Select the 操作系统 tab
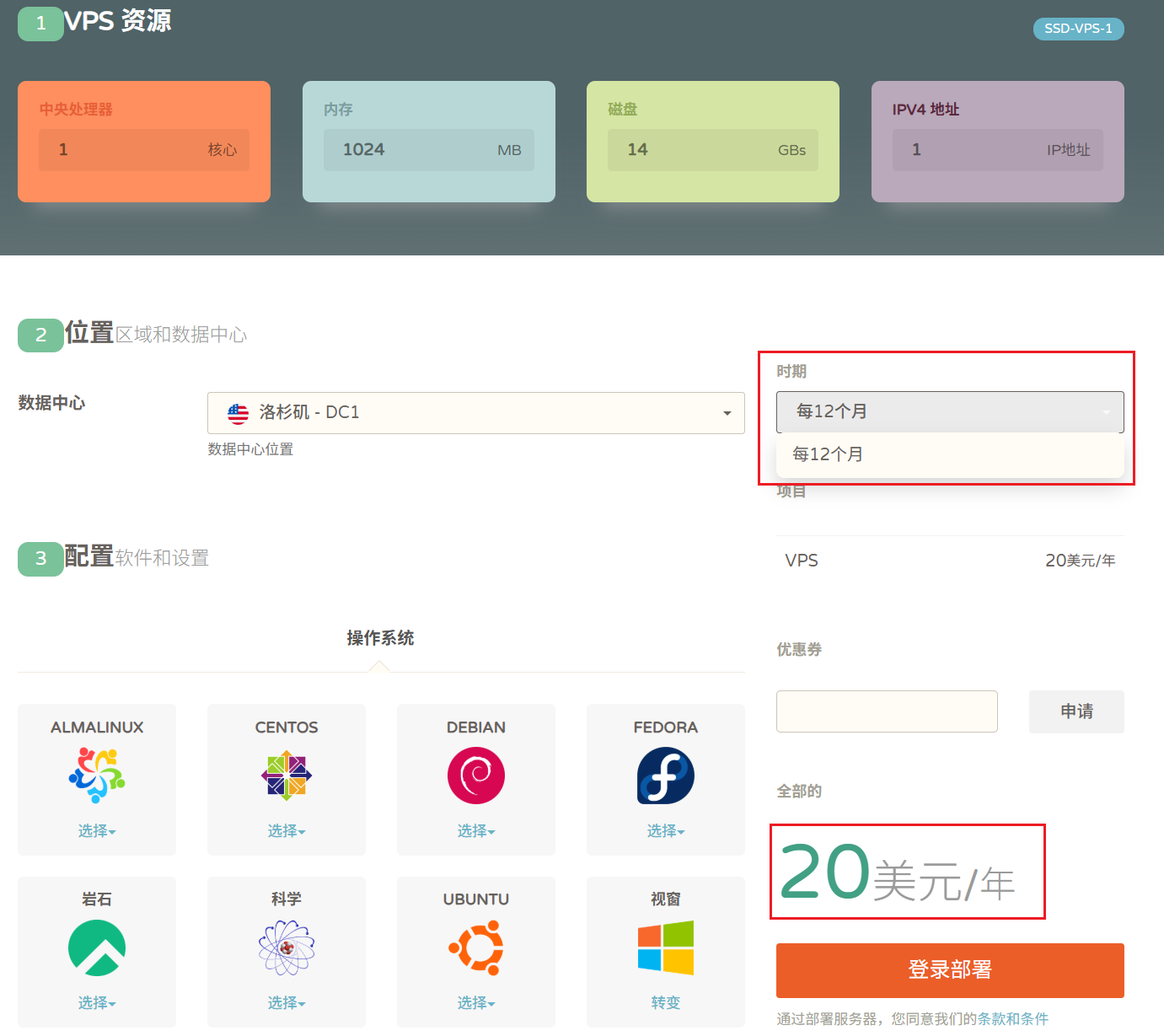 pos(380,638)
